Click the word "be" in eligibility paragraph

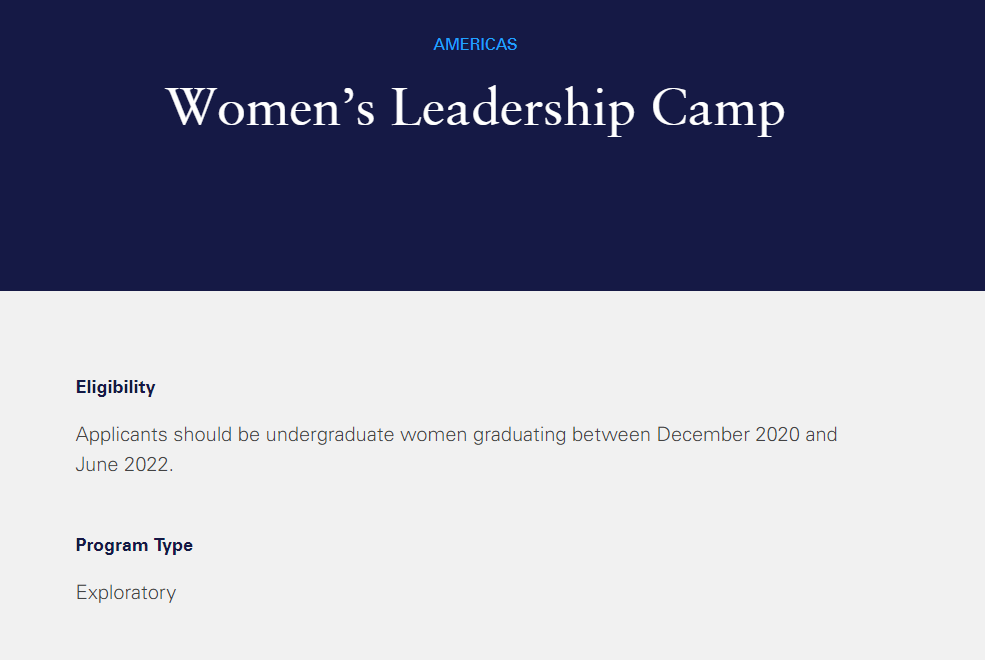pos(249,435)
